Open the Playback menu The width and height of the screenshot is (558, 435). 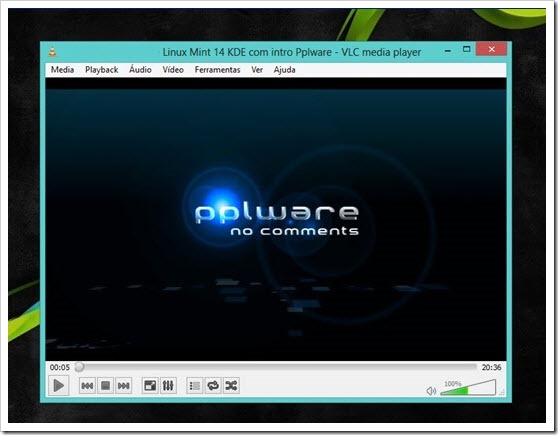pyautogui.click(x=101, y=70)
